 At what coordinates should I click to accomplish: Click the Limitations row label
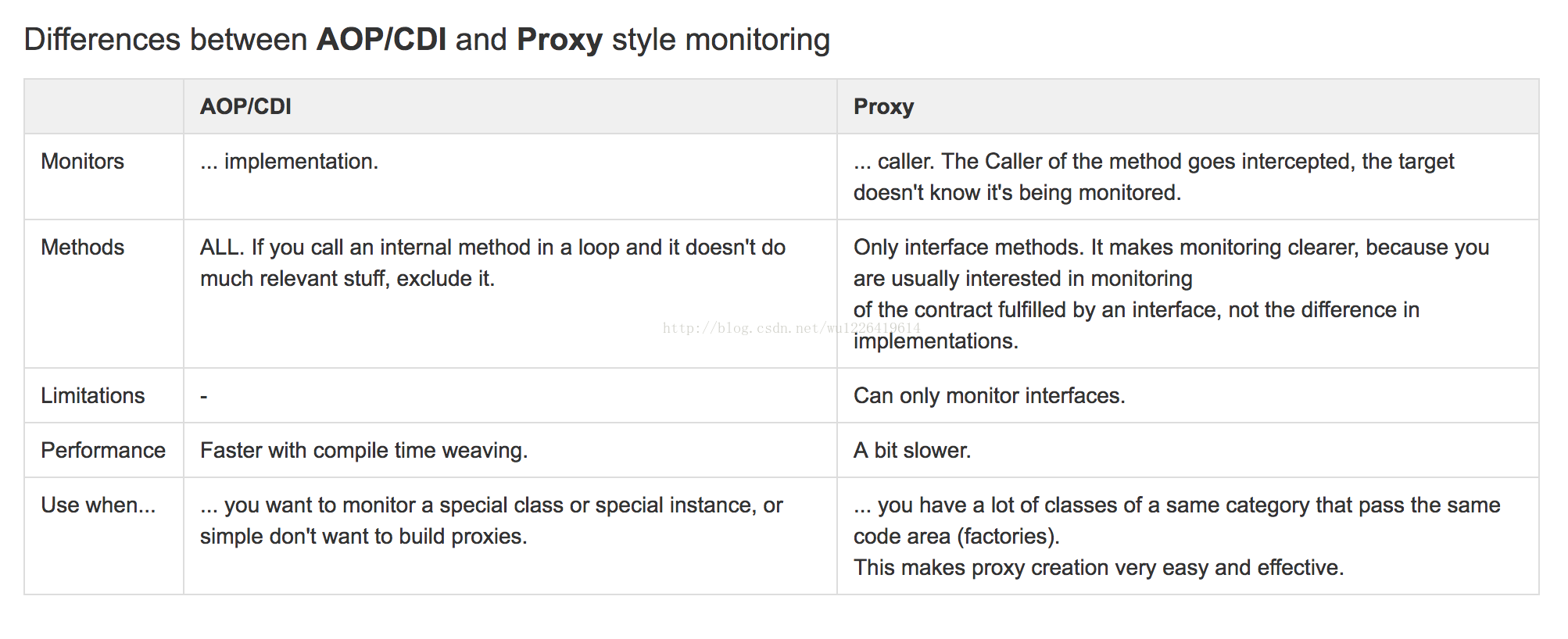(x=92, y=395)
